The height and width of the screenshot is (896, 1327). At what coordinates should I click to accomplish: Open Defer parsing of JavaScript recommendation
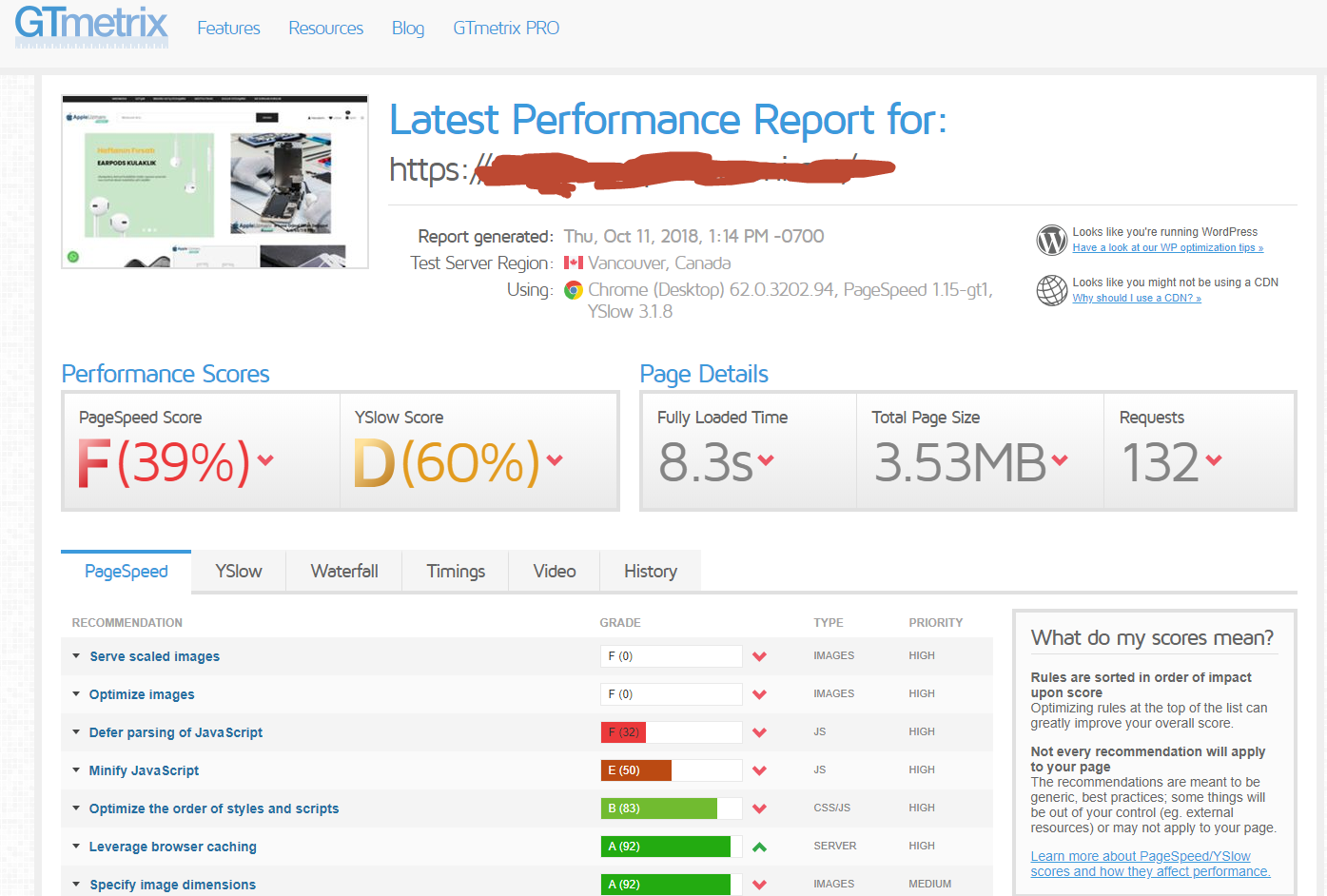coord(176,732)
